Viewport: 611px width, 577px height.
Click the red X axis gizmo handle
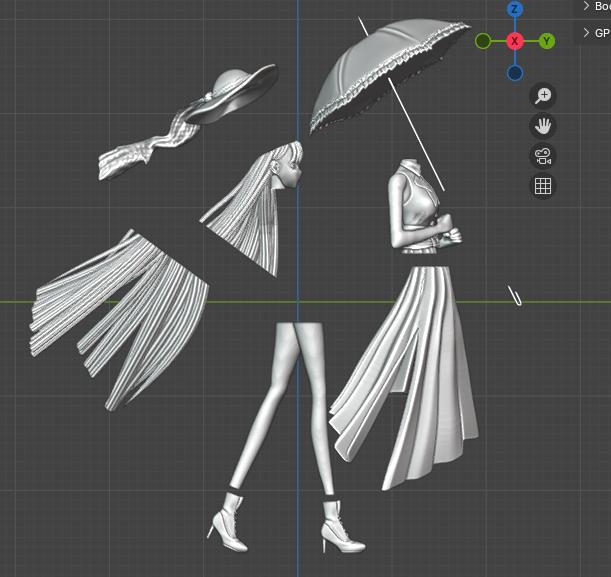click(x=515, y=41)
